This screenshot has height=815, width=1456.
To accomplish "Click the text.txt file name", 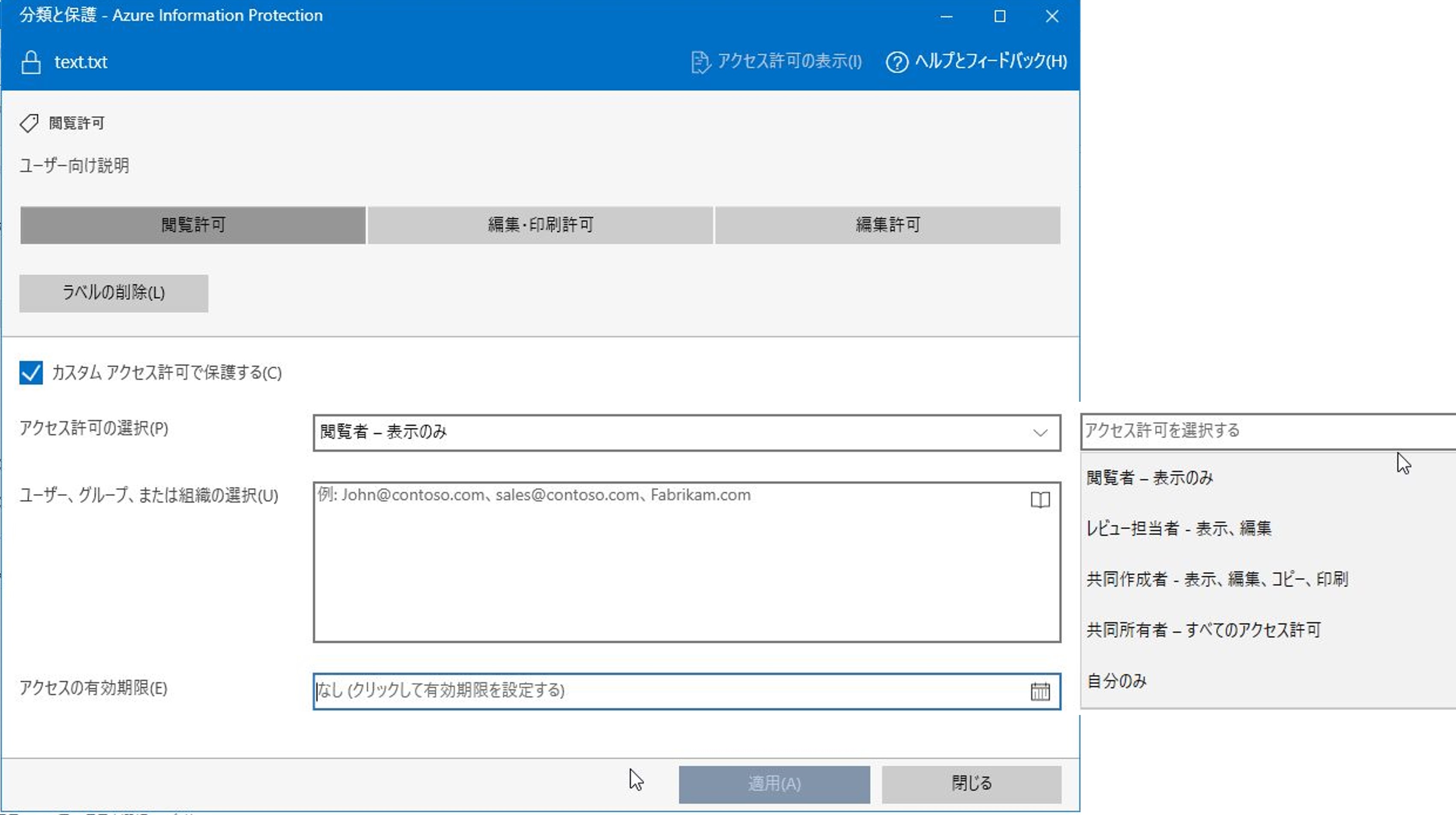I will point(81,62).
